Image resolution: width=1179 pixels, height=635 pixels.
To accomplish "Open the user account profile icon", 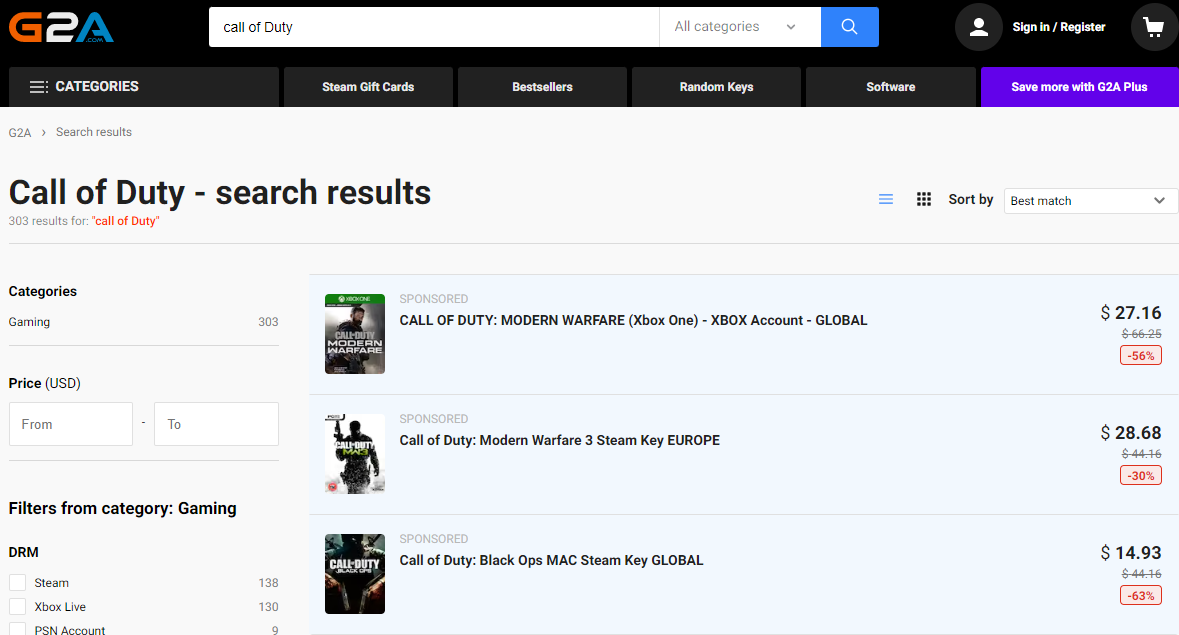I will [978, 27].
